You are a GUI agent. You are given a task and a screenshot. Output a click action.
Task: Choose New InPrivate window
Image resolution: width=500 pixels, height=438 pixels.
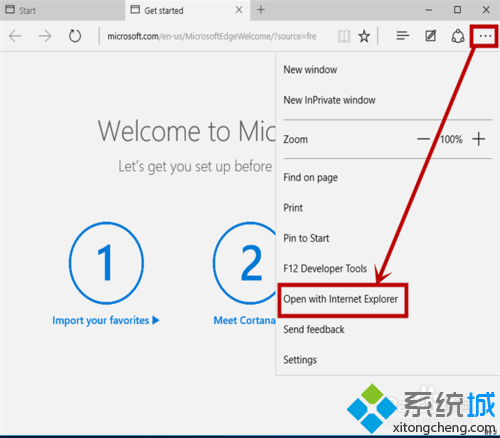329,100
